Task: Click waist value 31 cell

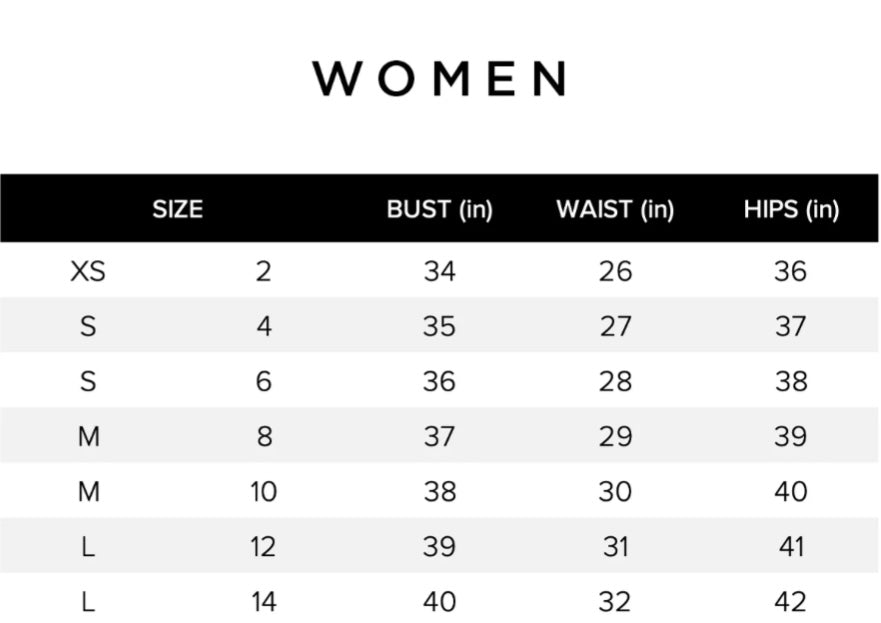Action: click(615, 546)
